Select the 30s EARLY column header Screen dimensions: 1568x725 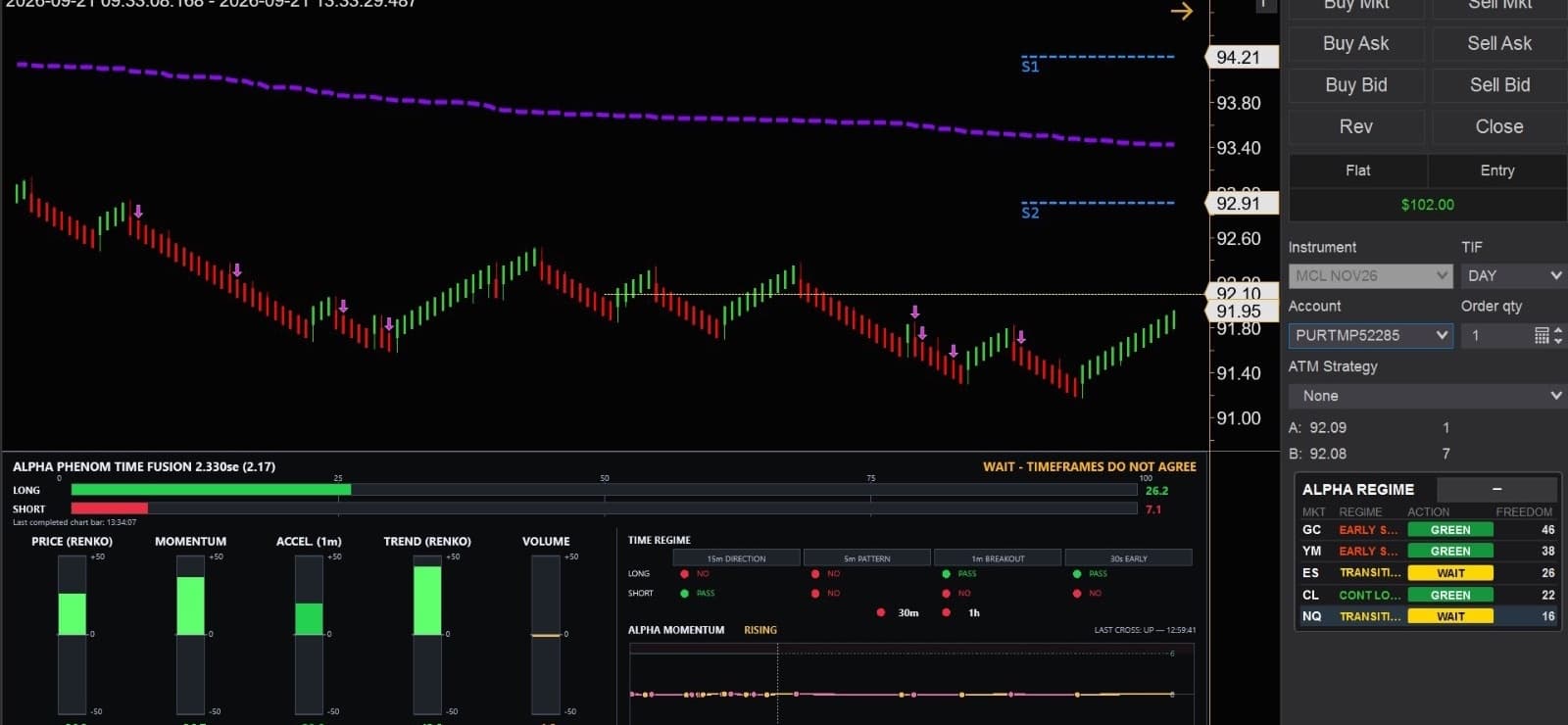point(1128,557)
